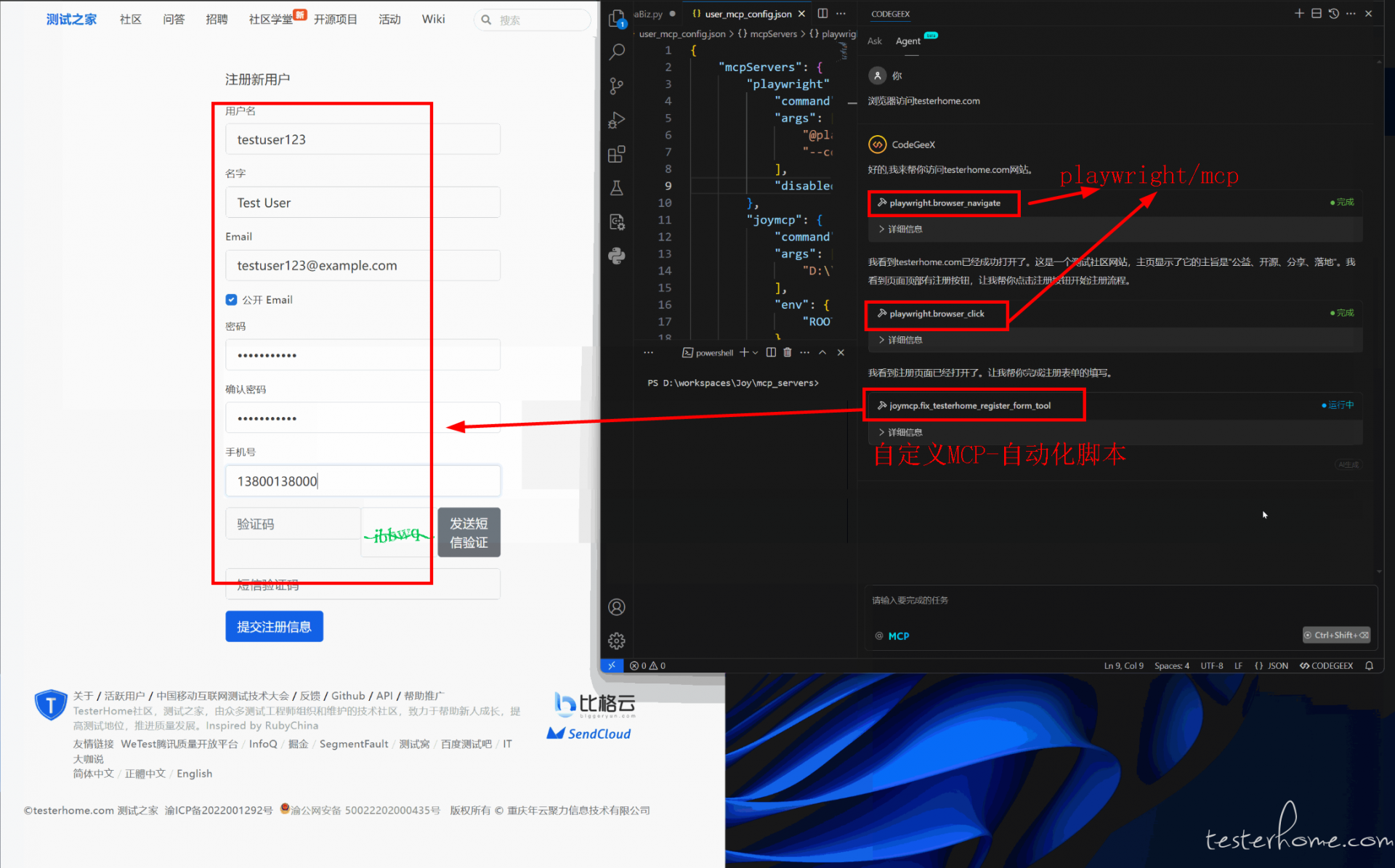Image resolution: width=1395 pixels, height=868 pixels.
Task: Open the CodeGeeX sidebar icon in activity bar
Action: point(617,222)
